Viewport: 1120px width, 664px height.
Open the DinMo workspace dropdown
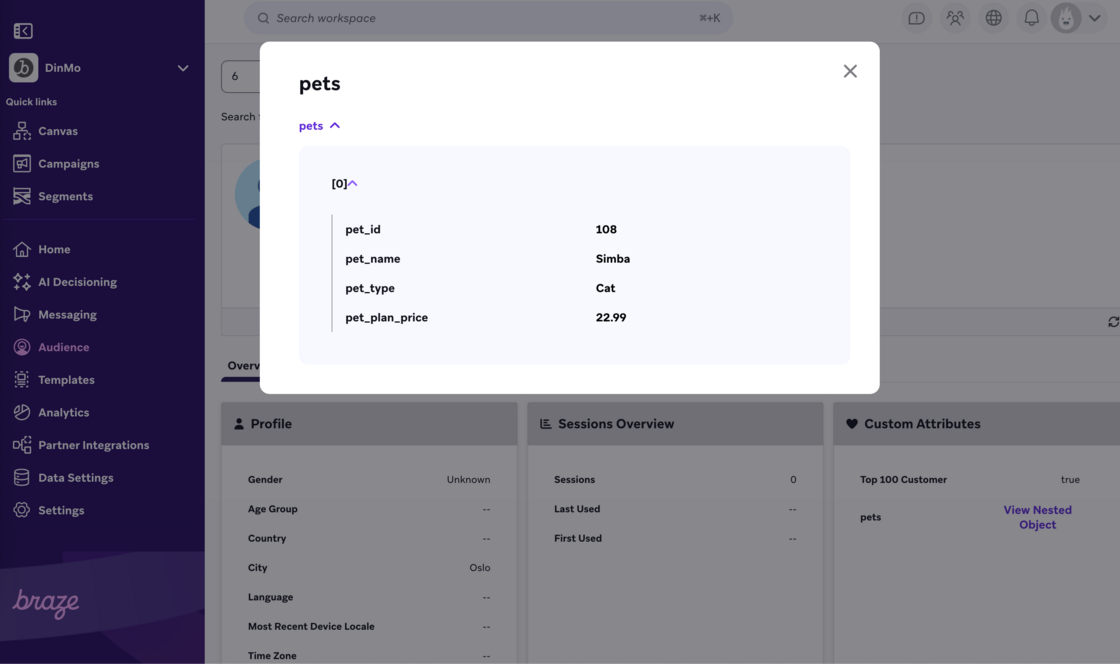pyautogui.click(x=182, y=68)
